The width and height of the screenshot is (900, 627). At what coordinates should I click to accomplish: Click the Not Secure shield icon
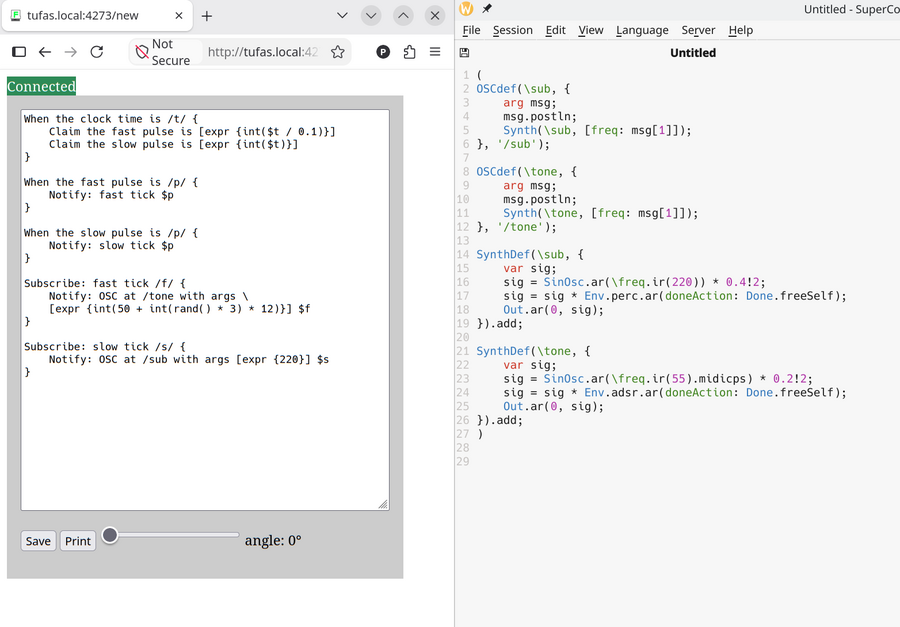pos(142,52)
